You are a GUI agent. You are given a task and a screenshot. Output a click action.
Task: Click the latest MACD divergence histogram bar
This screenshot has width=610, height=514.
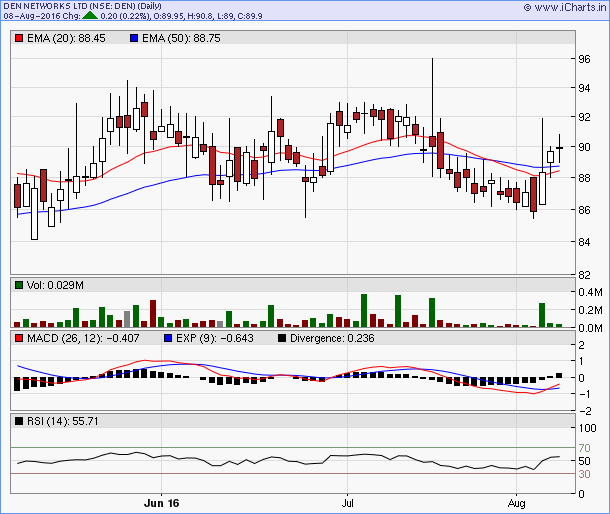[559, 375]
